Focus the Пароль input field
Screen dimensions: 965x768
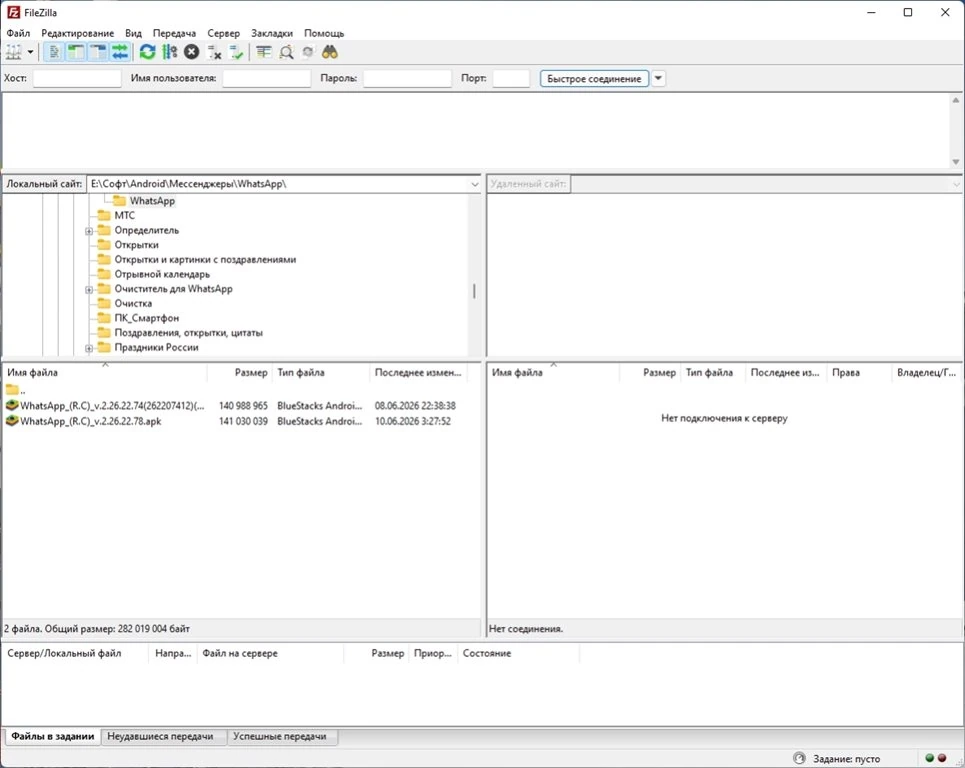pos(407,79)
